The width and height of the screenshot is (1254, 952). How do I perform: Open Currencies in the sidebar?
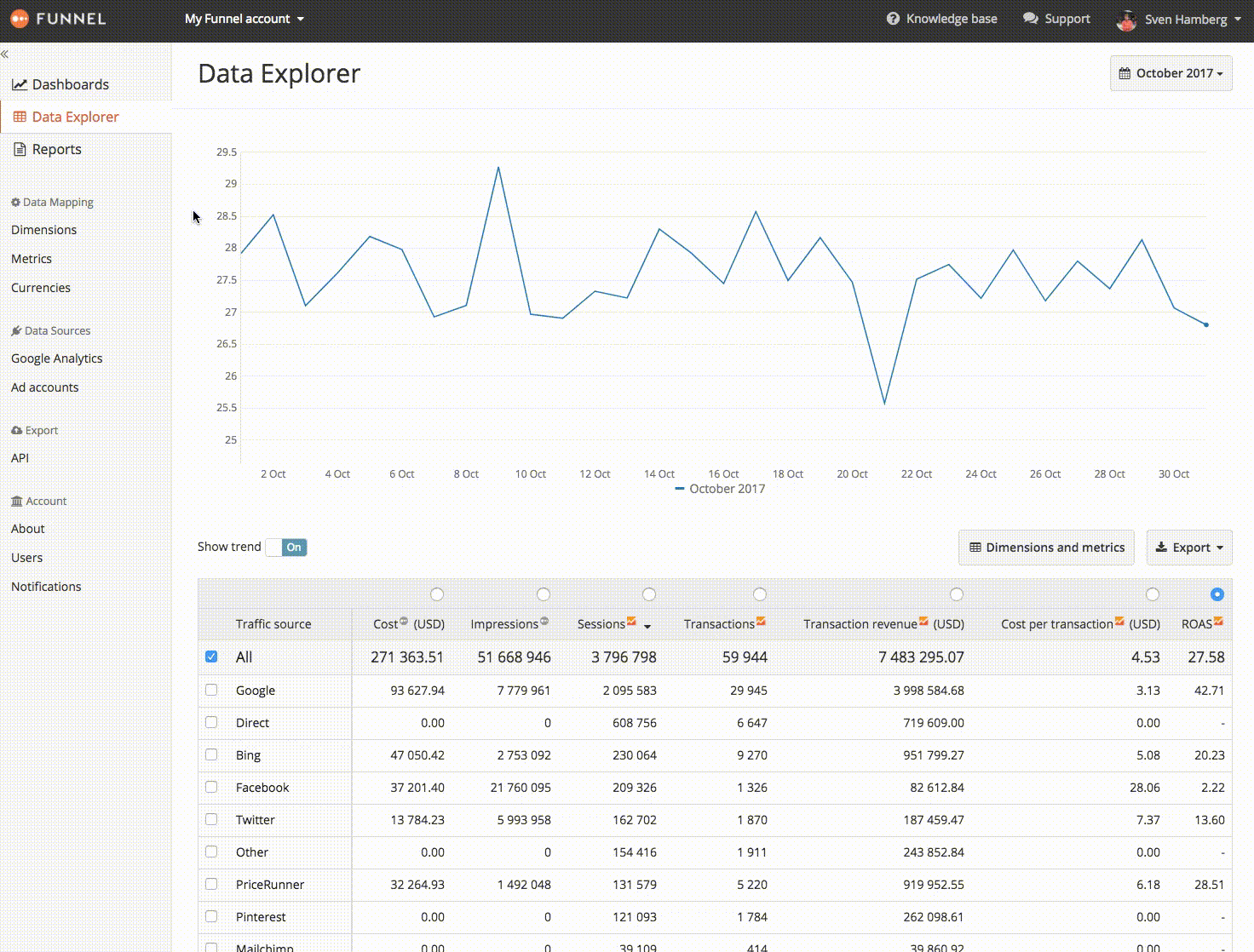(x=41, y=288)
